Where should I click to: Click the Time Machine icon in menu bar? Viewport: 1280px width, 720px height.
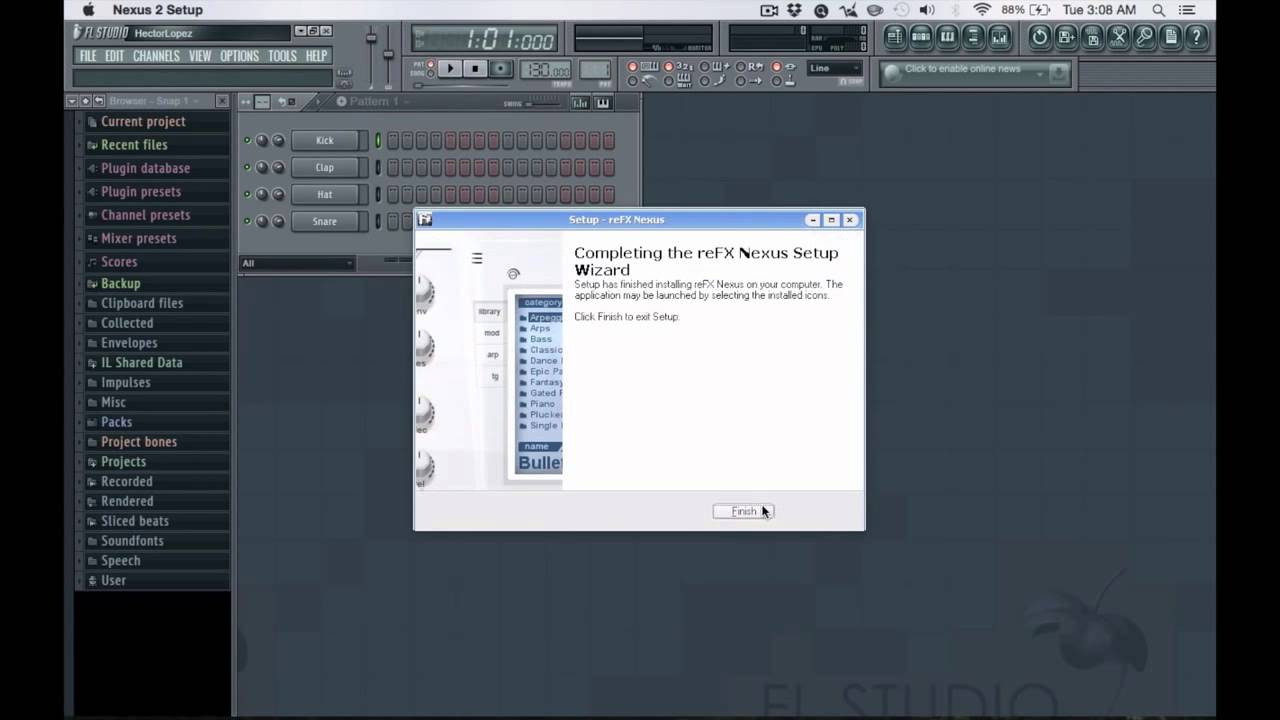coord(900,10)
